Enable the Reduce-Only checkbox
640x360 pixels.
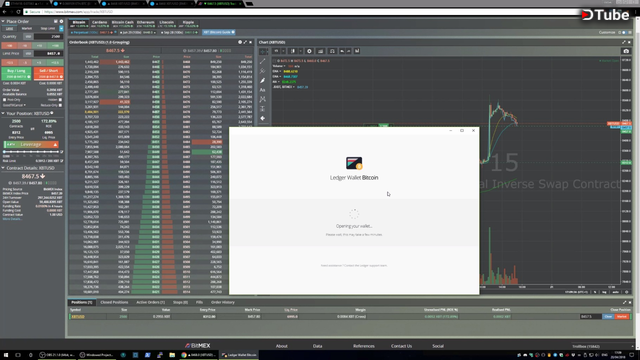(x=60, y=105)
